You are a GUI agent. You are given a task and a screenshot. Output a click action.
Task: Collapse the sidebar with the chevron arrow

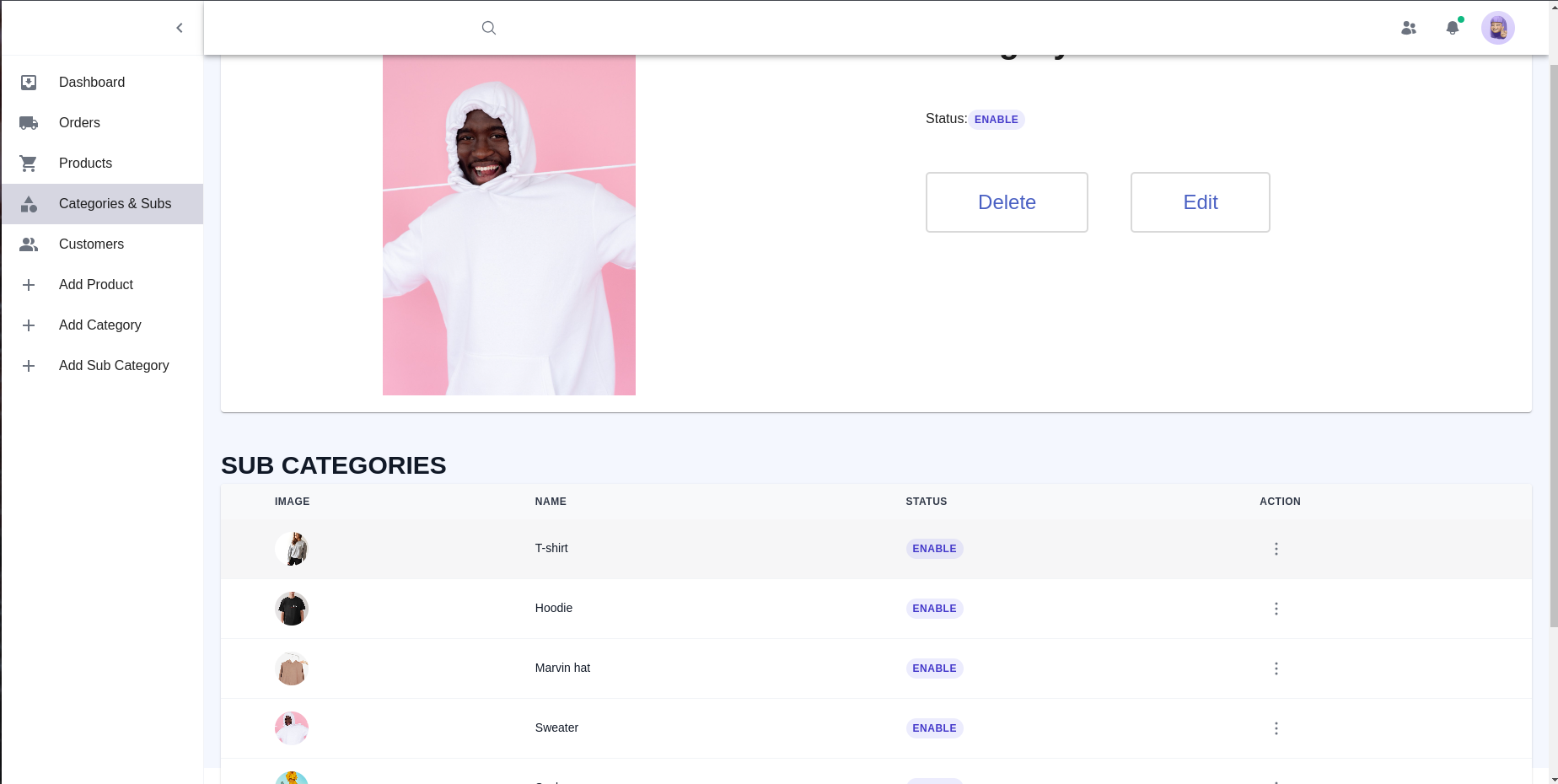tap(179, 28)
